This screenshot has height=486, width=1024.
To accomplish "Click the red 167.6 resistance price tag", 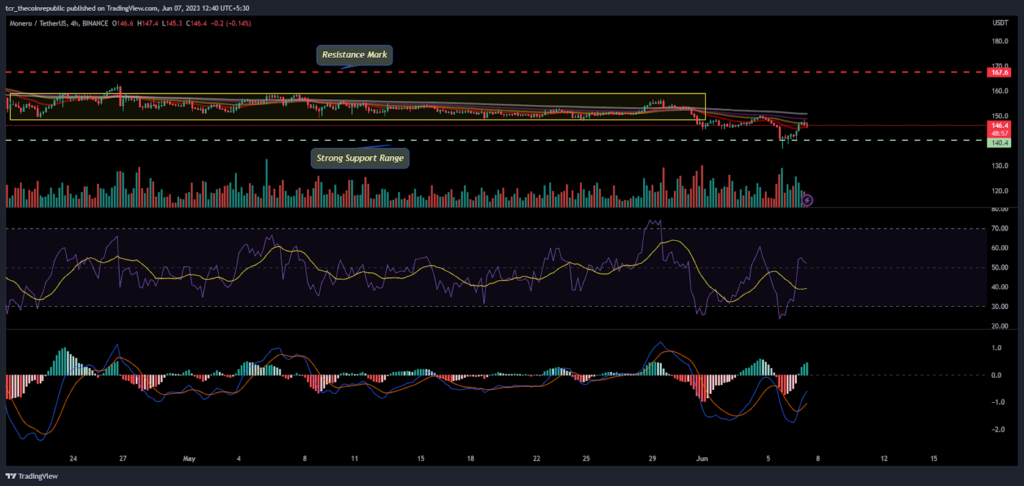I will pos(999,73).
